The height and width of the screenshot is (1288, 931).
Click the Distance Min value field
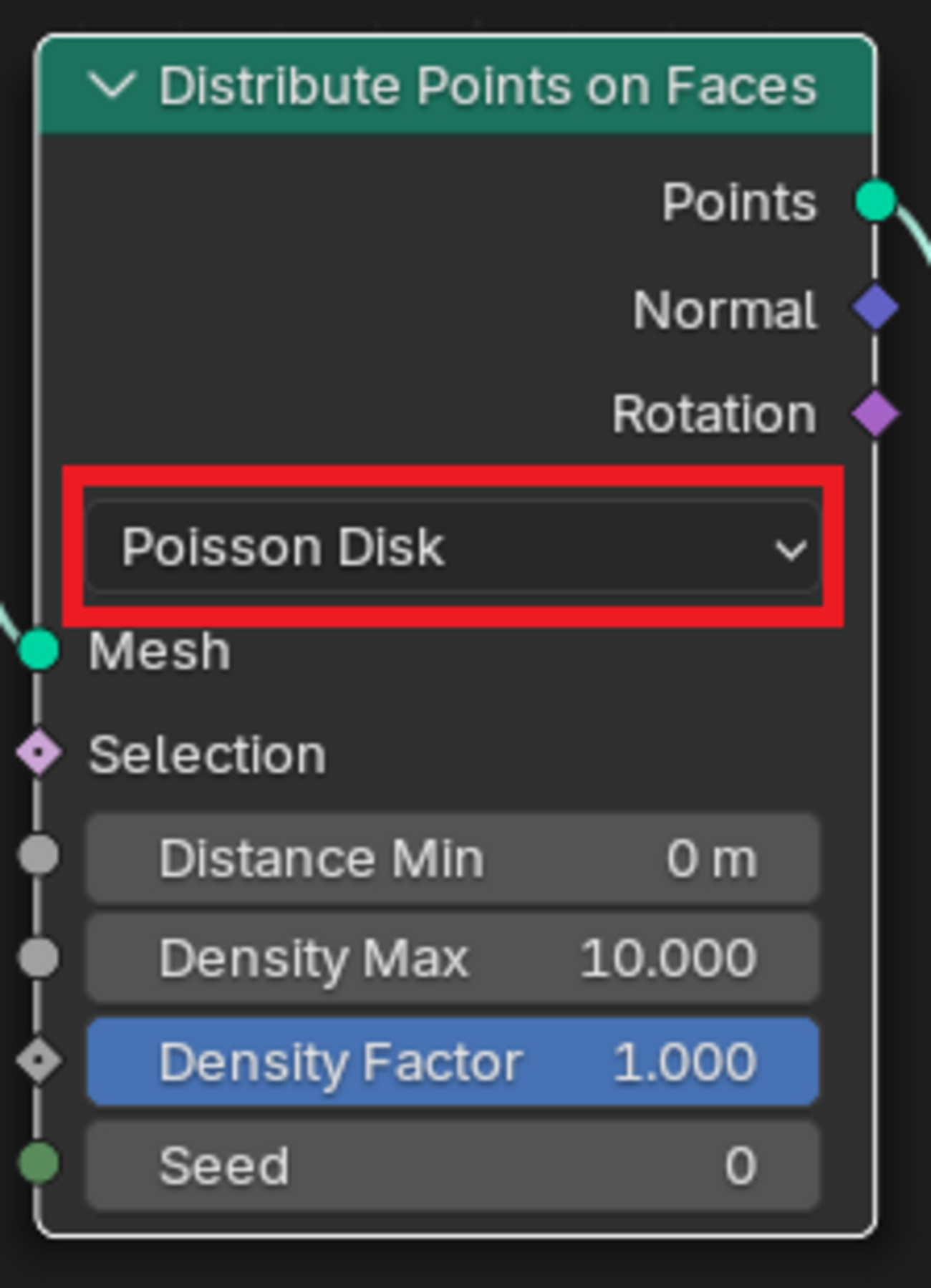click(x=453, y=858)
